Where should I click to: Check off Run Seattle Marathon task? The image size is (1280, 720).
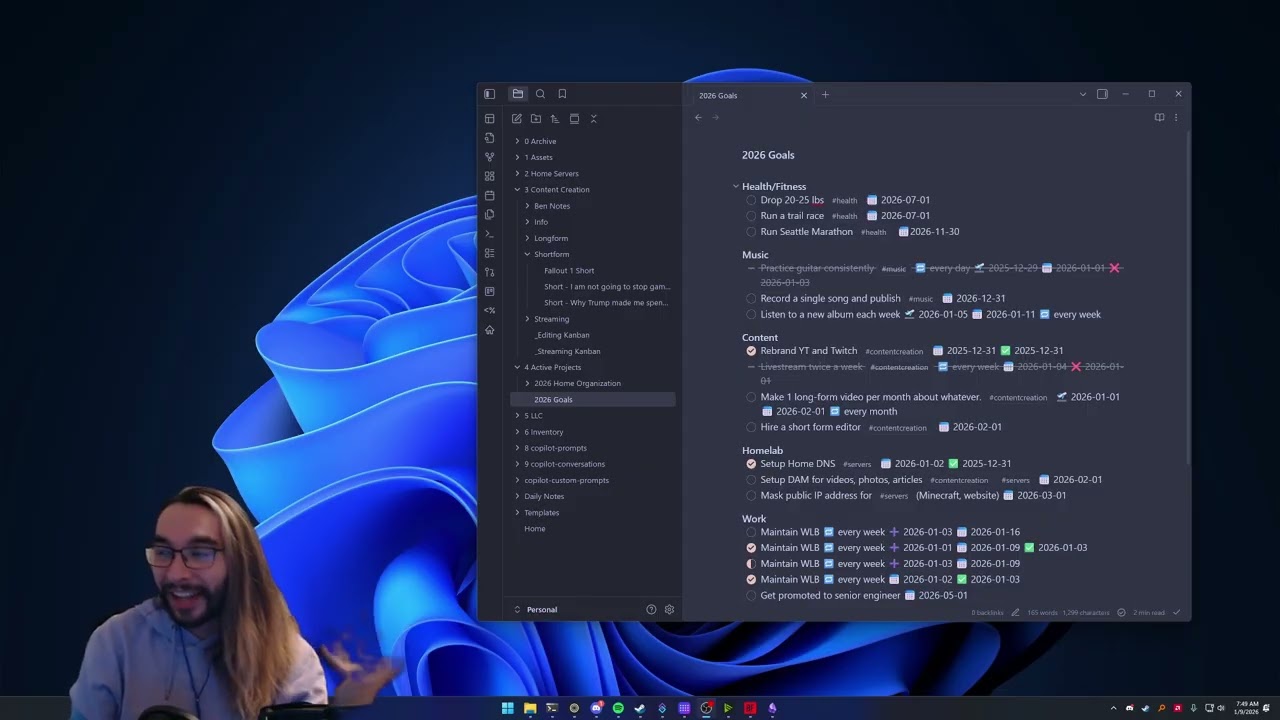(751, 232)
